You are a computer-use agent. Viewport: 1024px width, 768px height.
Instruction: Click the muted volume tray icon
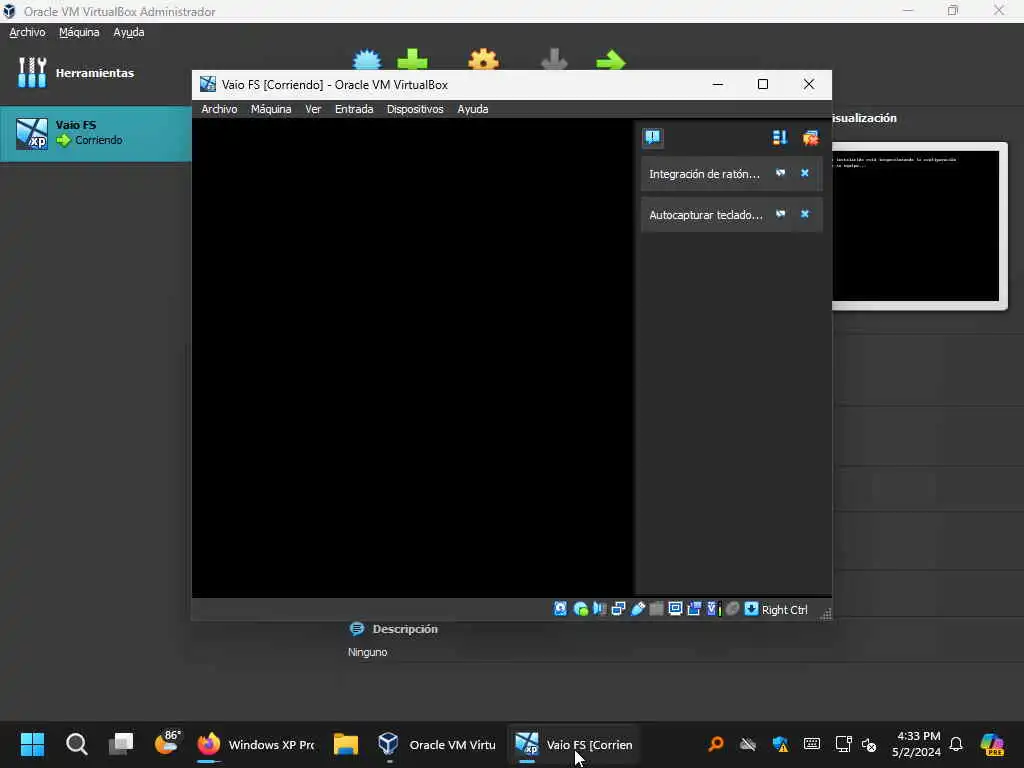[869, 744]
